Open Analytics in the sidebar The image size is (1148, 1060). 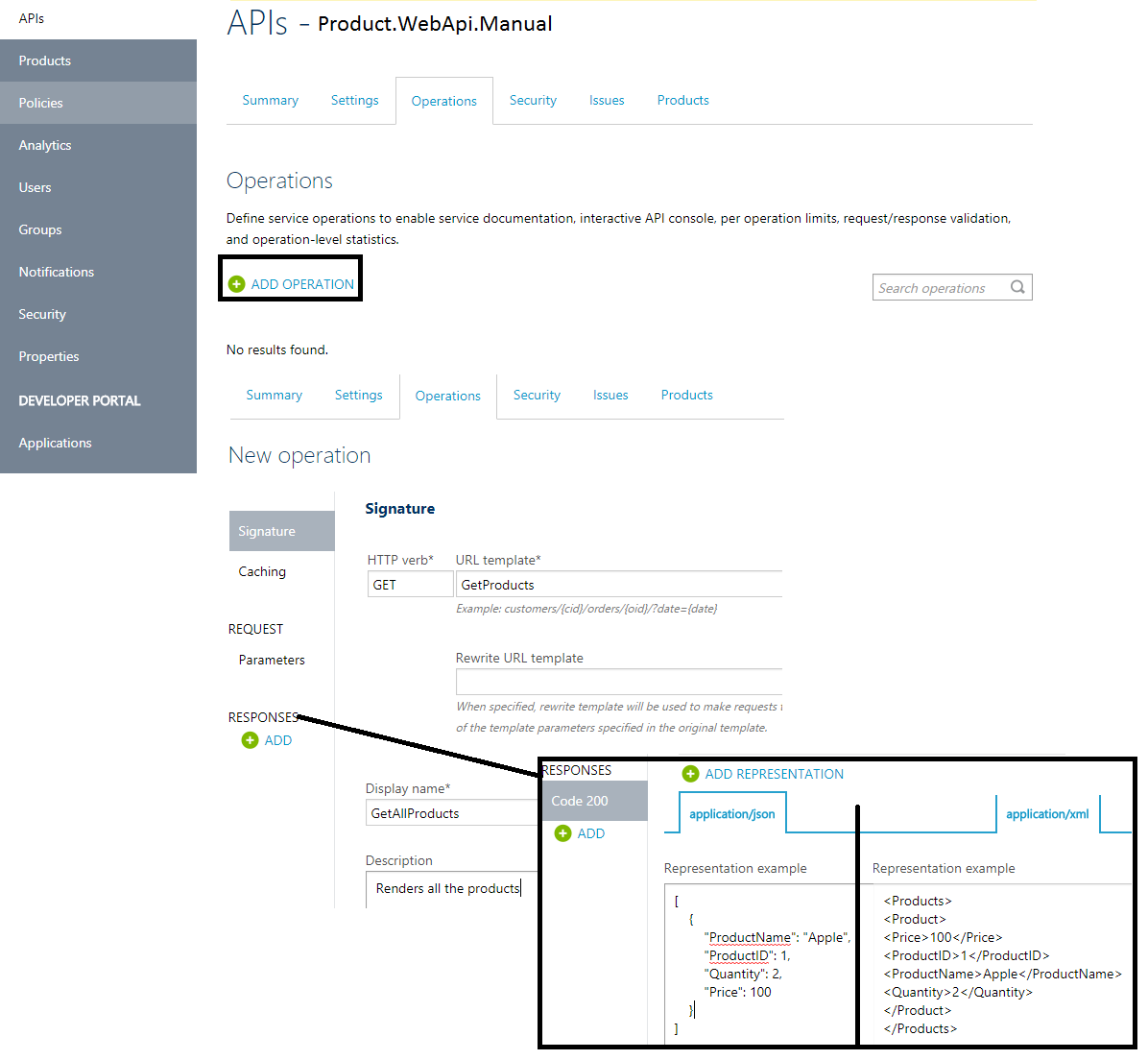click(x=44, y=145)
